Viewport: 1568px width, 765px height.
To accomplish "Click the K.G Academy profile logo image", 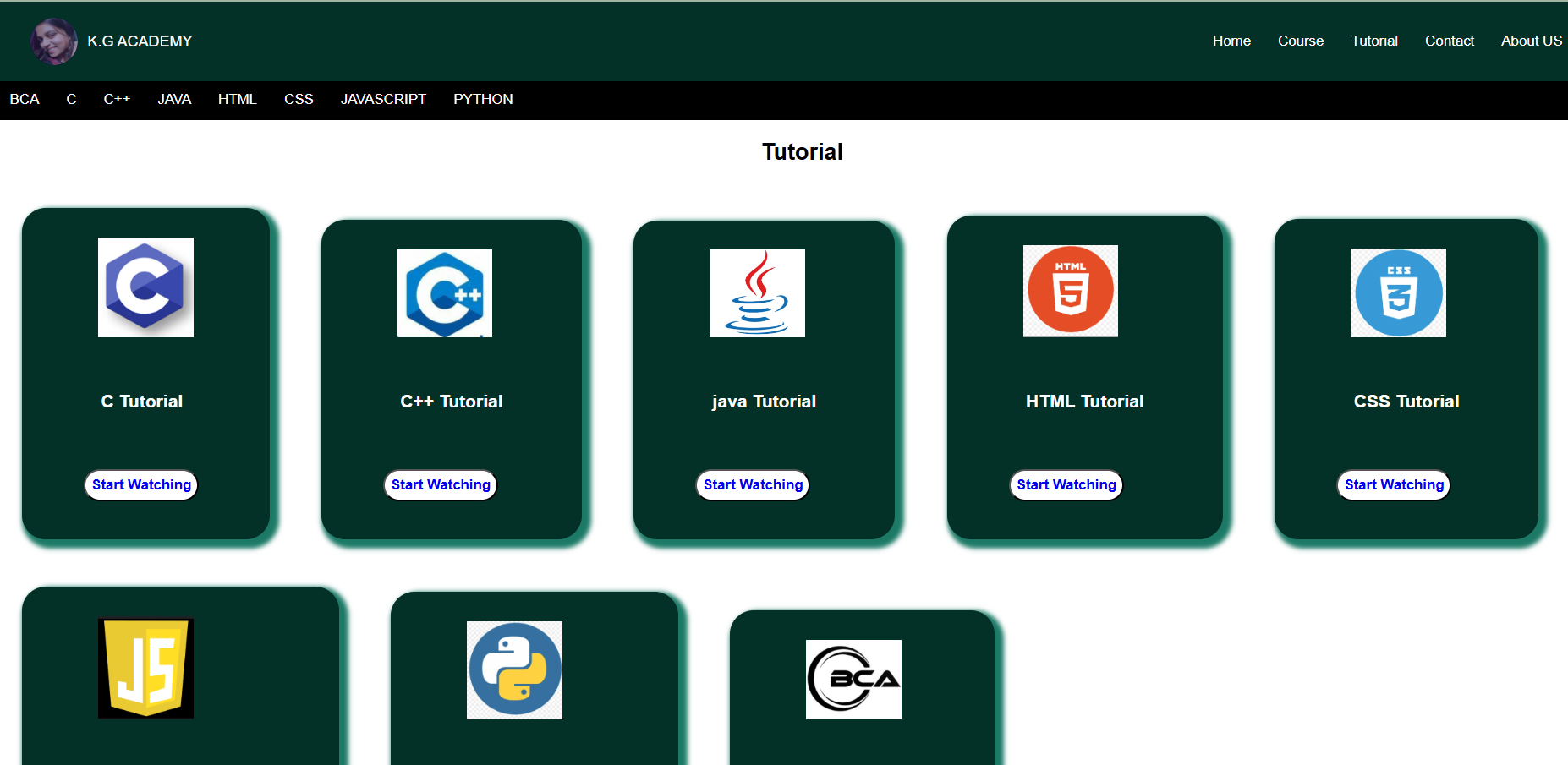I will tap(54, 41).
